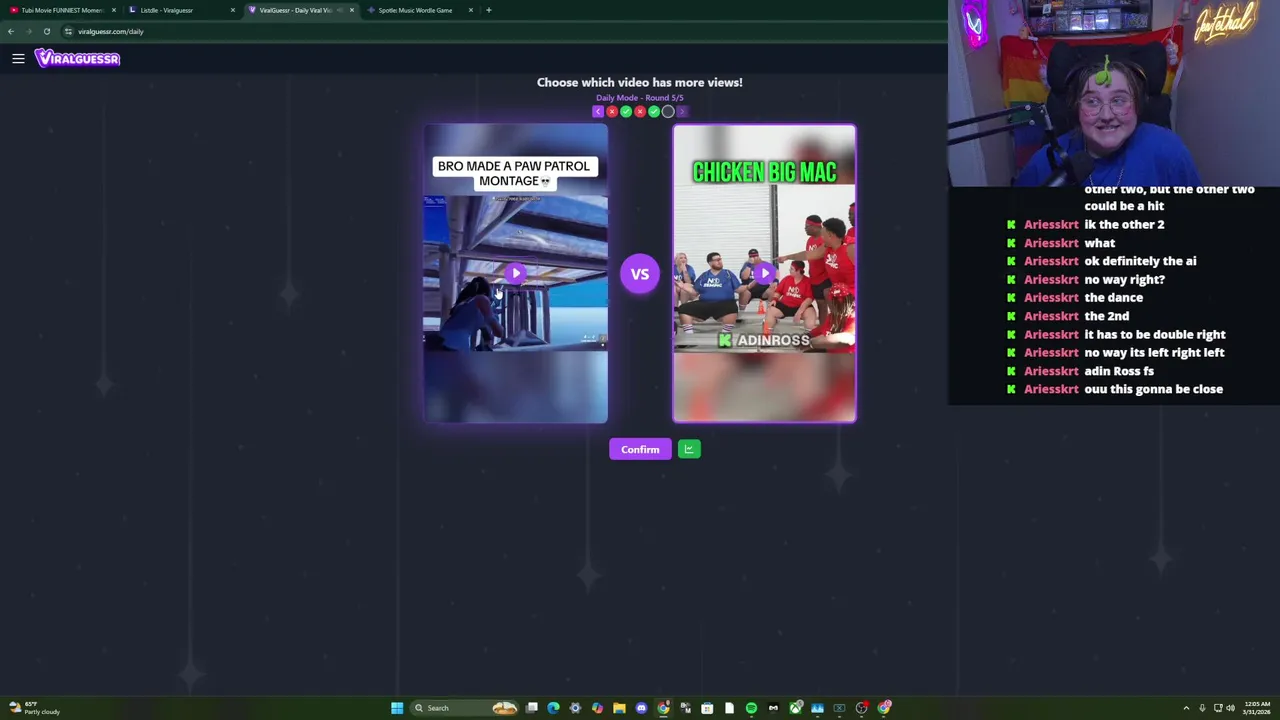Close the Tubi Movie FUNNIEST Moments tab

114,10
